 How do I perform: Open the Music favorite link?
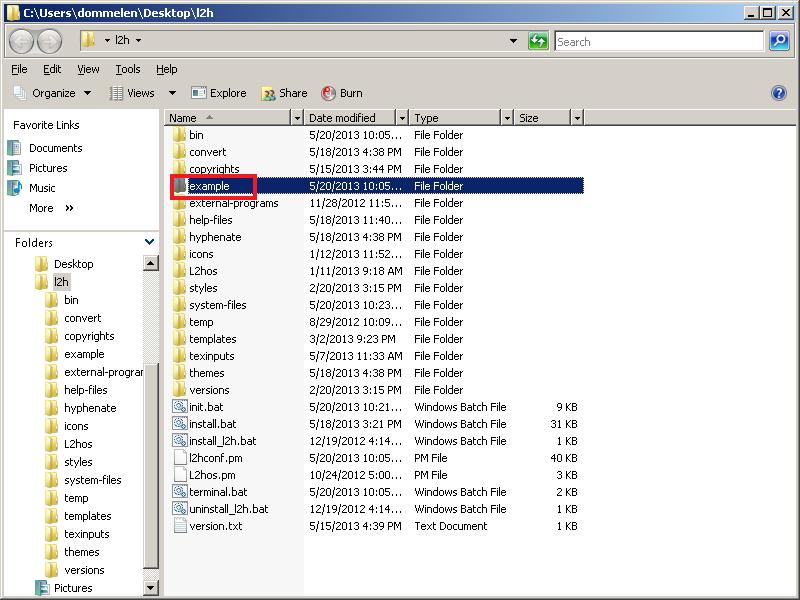tap(42, 188)
